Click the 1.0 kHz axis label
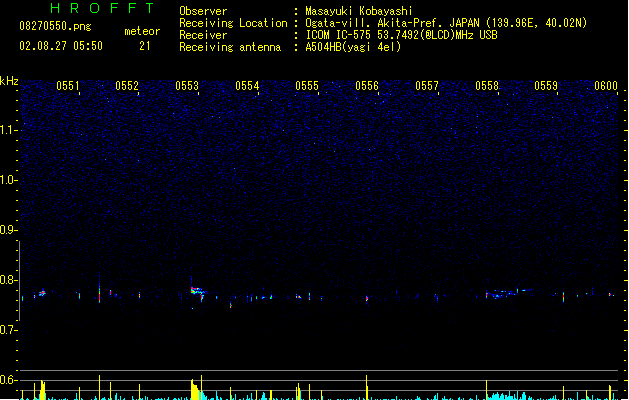The image size is (629, 400). tap(8, 180)
